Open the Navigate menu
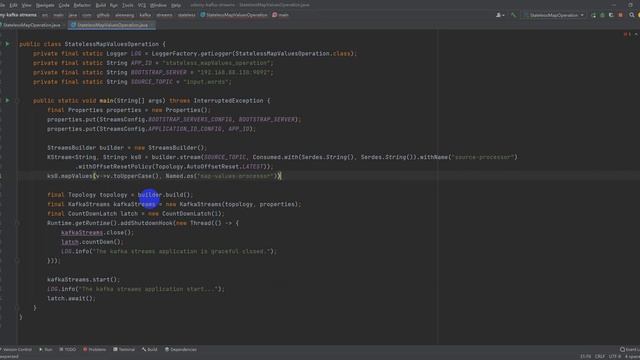The height and width of the screenshot is (360, 640). coord(45,5)
